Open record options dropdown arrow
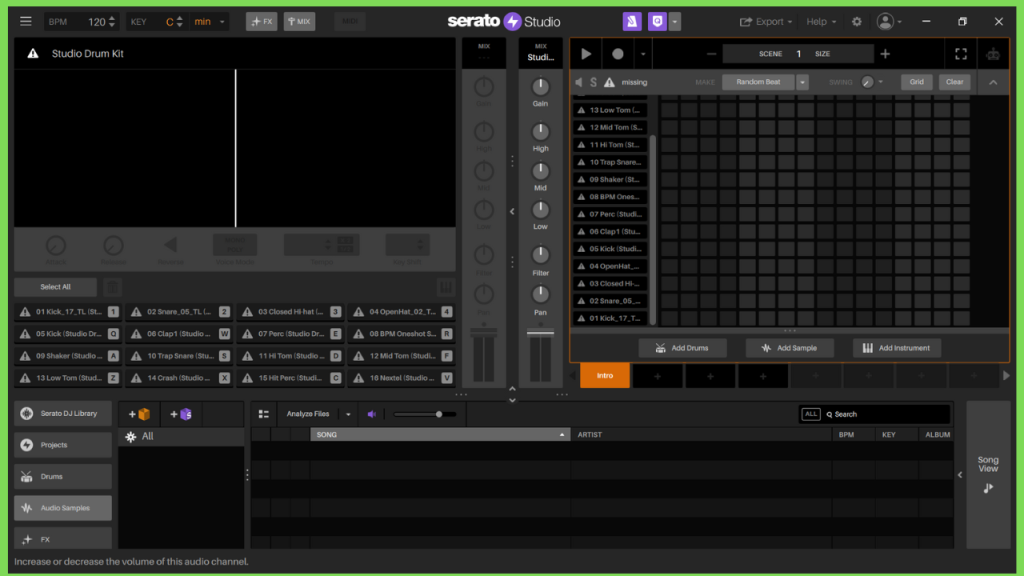1024x576 pixels. tap(643, 54)
